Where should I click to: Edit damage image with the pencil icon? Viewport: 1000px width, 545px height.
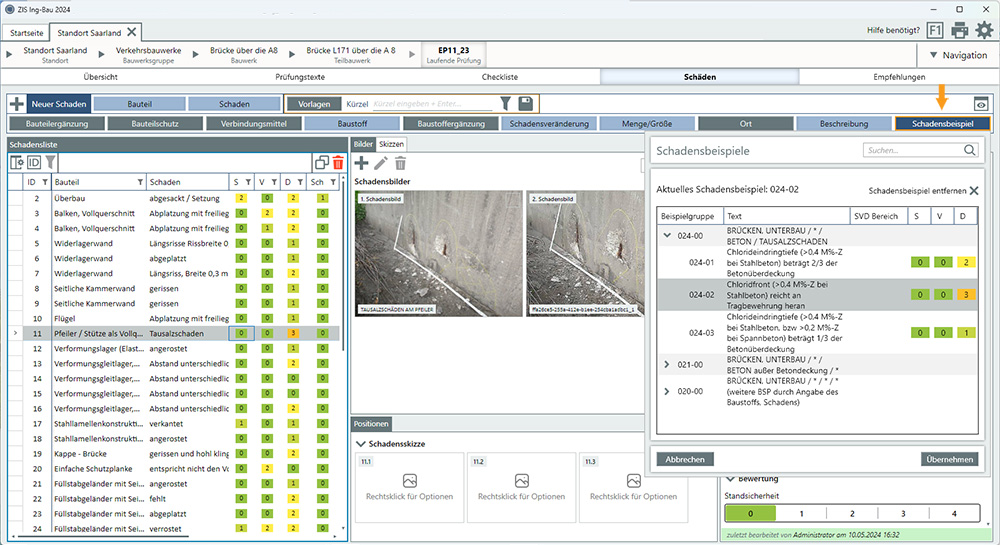[381, 163]
